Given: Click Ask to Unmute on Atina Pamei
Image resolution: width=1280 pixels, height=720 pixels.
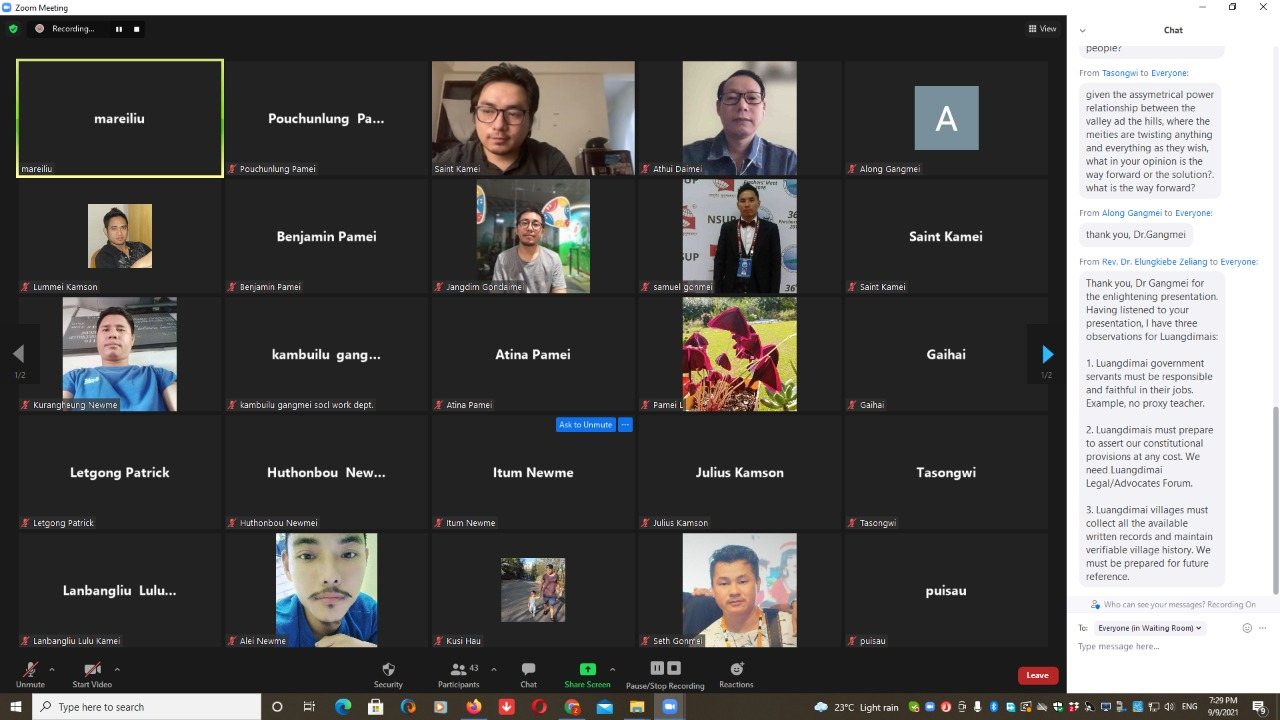Looking at the screenshot, I should [x=585, y=425].
